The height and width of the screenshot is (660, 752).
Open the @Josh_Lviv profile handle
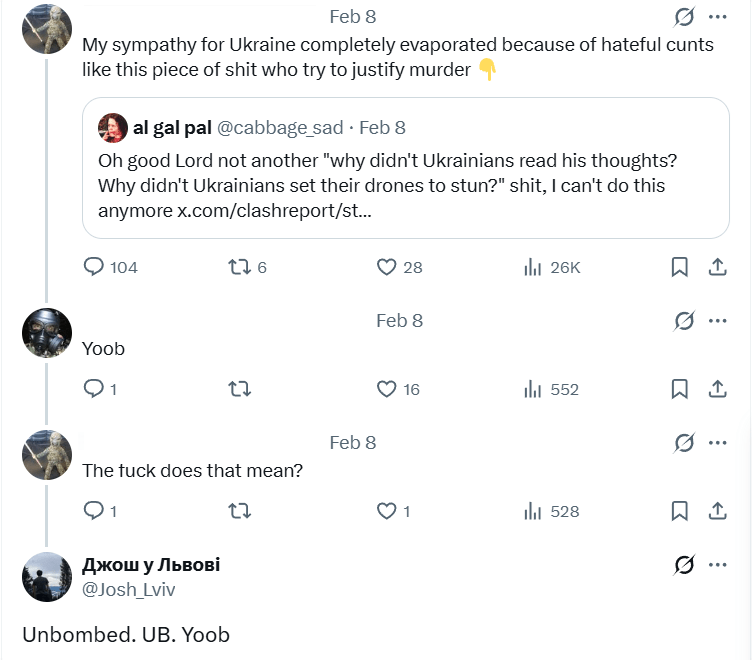point(128,590)
